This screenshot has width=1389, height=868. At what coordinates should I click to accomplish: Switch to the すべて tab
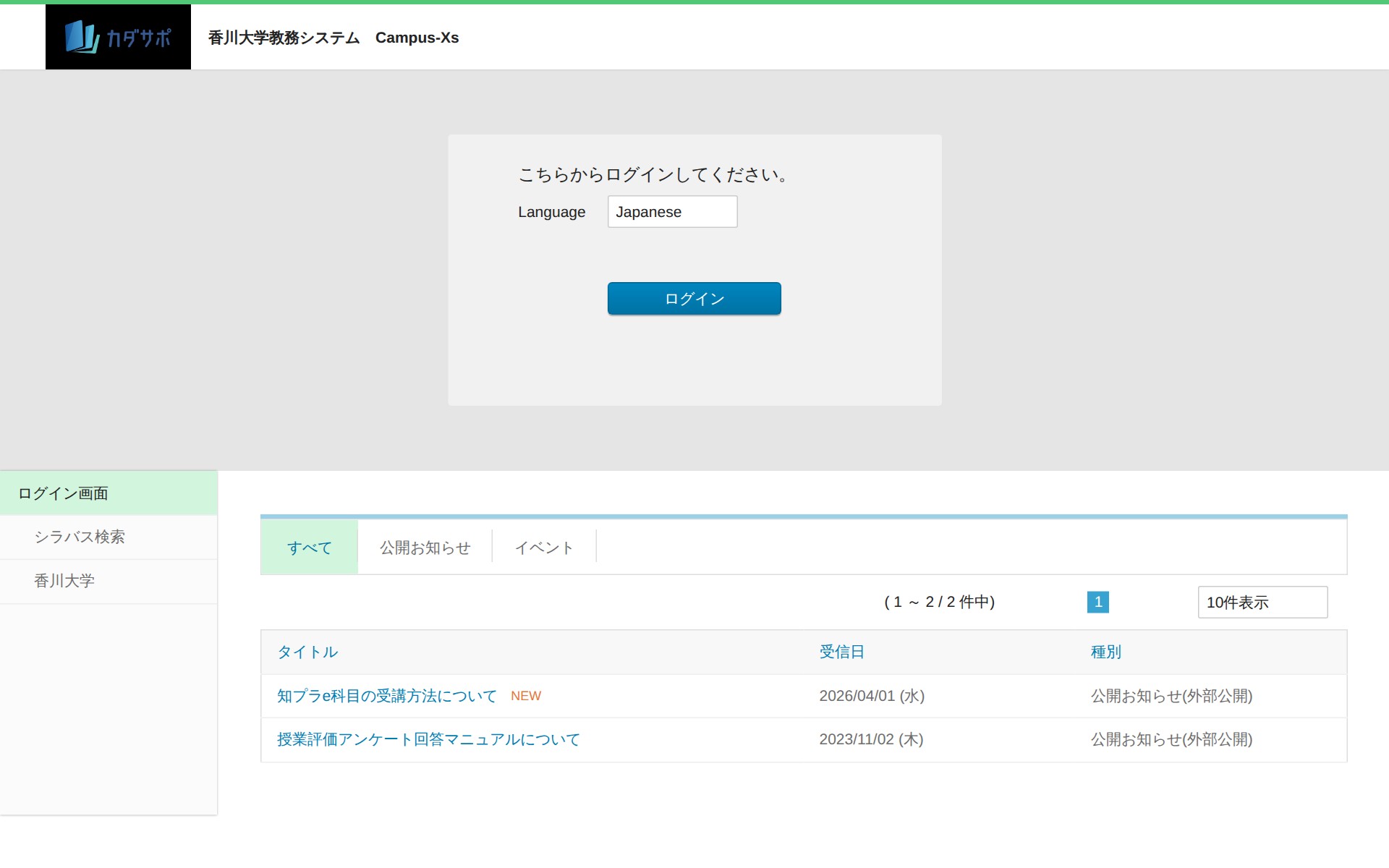point(309,548)
